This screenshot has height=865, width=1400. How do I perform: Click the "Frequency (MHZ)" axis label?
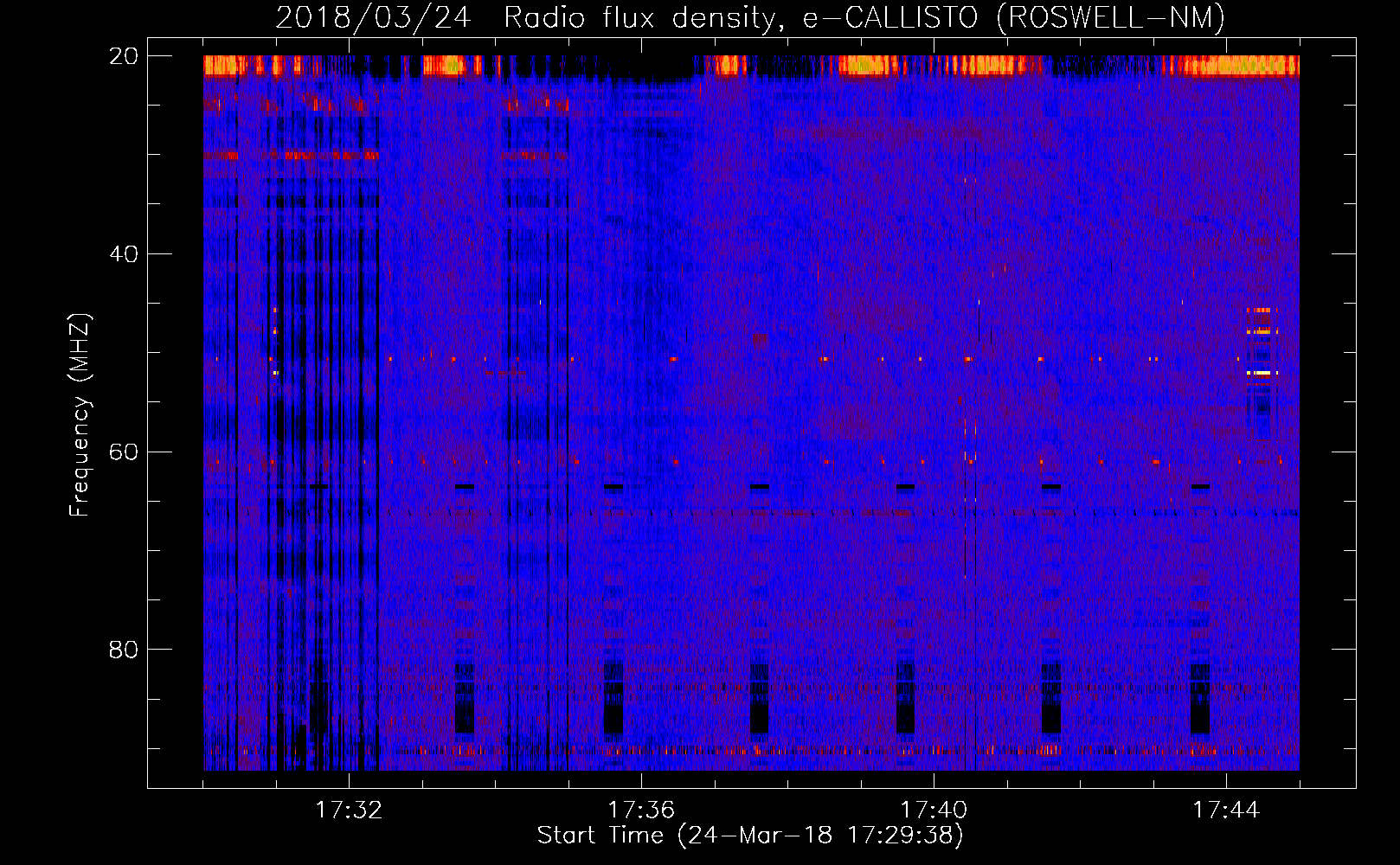point(80,415)
